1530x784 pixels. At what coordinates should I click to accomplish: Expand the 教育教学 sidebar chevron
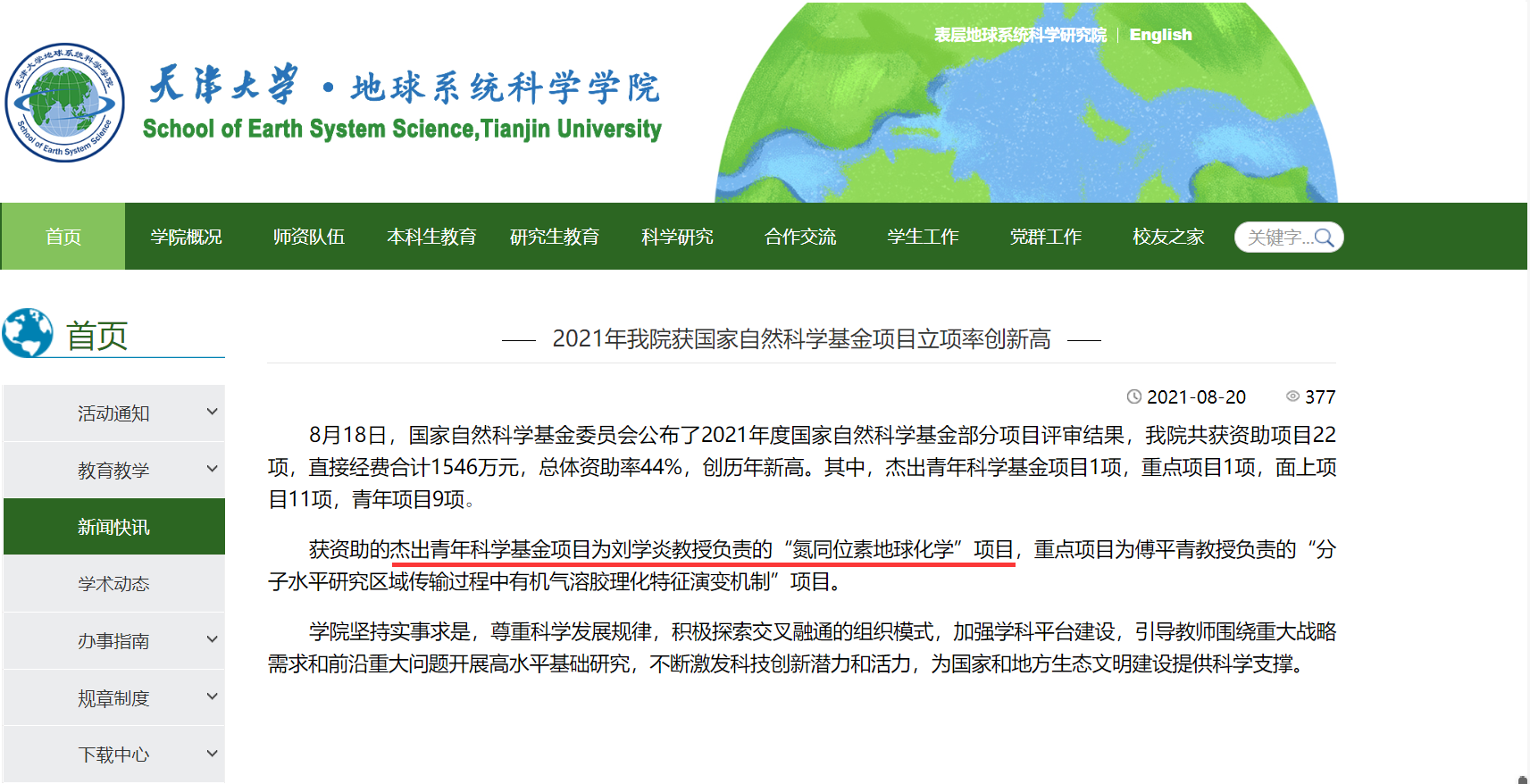click(213, 469)
